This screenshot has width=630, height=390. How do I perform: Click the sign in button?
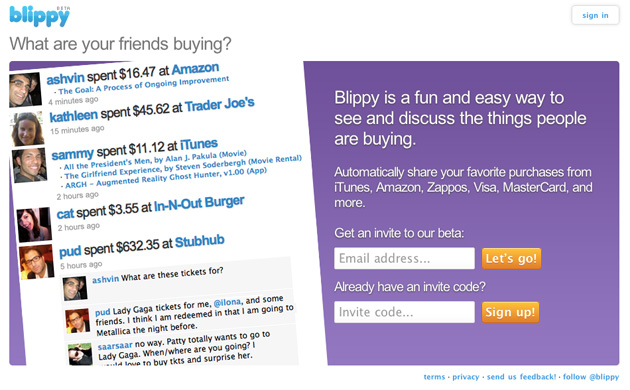[x=595, y=16]
